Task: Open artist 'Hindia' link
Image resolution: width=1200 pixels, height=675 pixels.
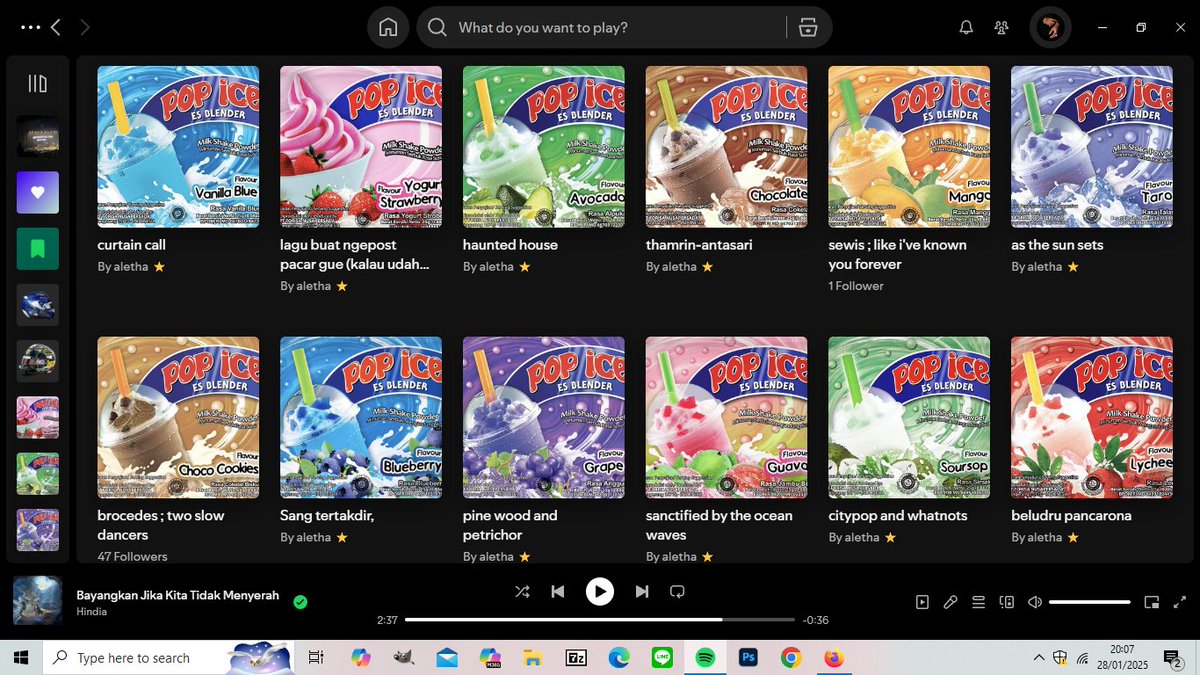Action: coord(92,611)
